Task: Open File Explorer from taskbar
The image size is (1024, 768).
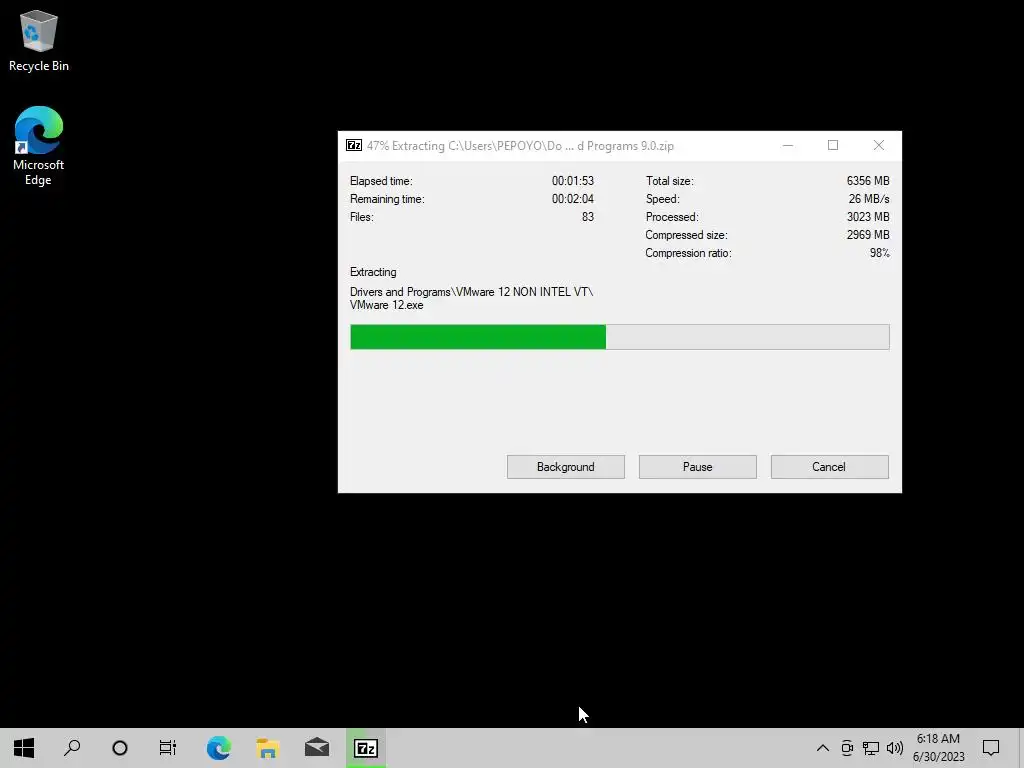Action: click(268, 748)
